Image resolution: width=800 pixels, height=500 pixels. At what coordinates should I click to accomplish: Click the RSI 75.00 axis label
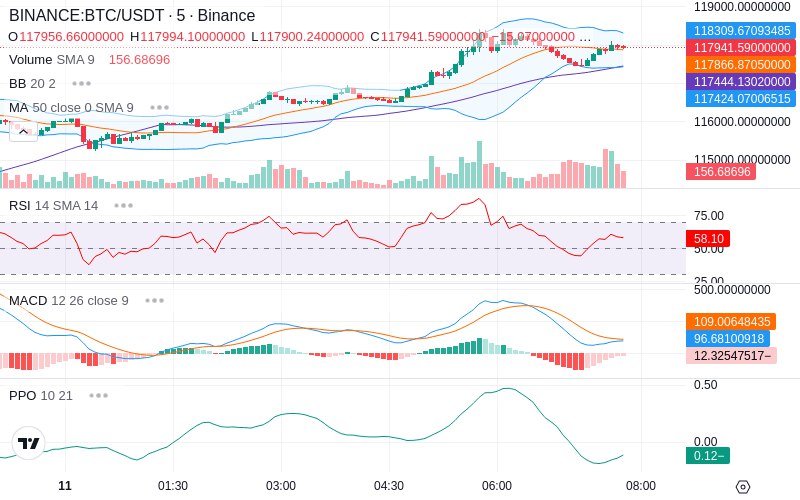(x=709, y=216)
